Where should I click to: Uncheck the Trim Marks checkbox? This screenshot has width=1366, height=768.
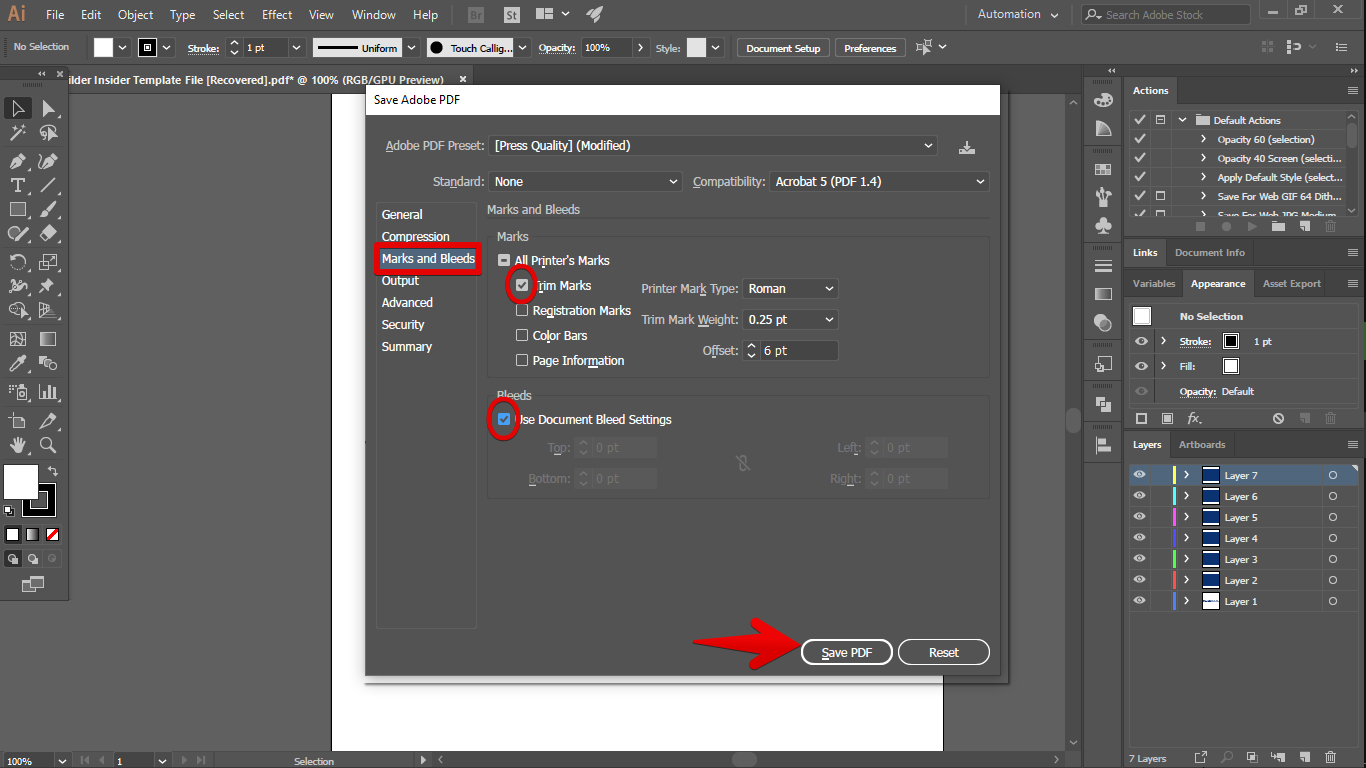click(x=521, y=285)
